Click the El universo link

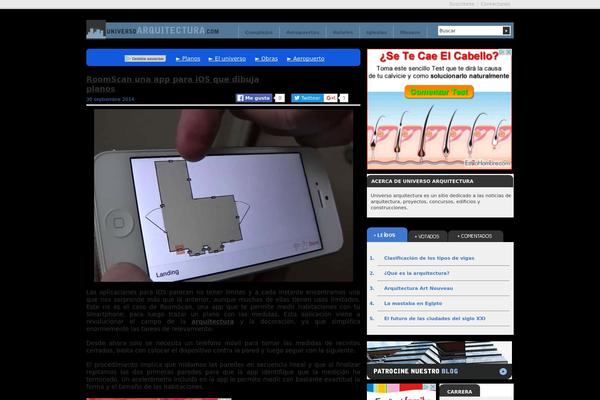(227, 59)
